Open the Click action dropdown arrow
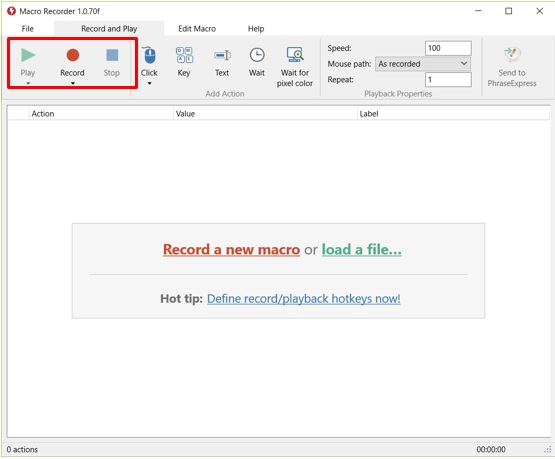The image size is (555, 459). 149,84
